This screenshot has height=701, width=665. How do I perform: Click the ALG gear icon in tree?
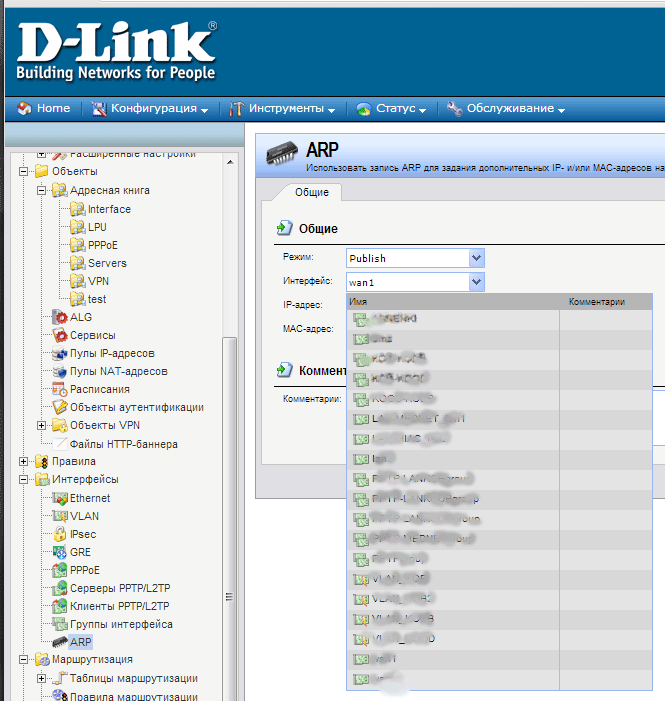59,317
